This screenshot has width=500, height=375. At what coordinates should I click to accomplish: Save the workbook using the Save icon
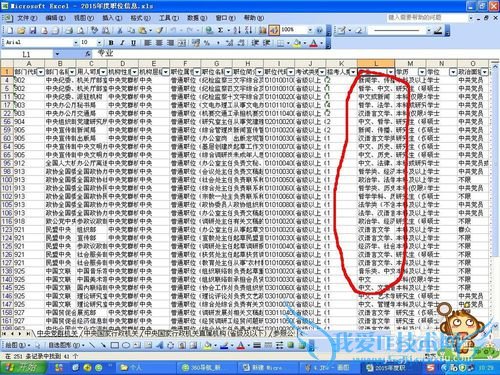pos(33,31)
